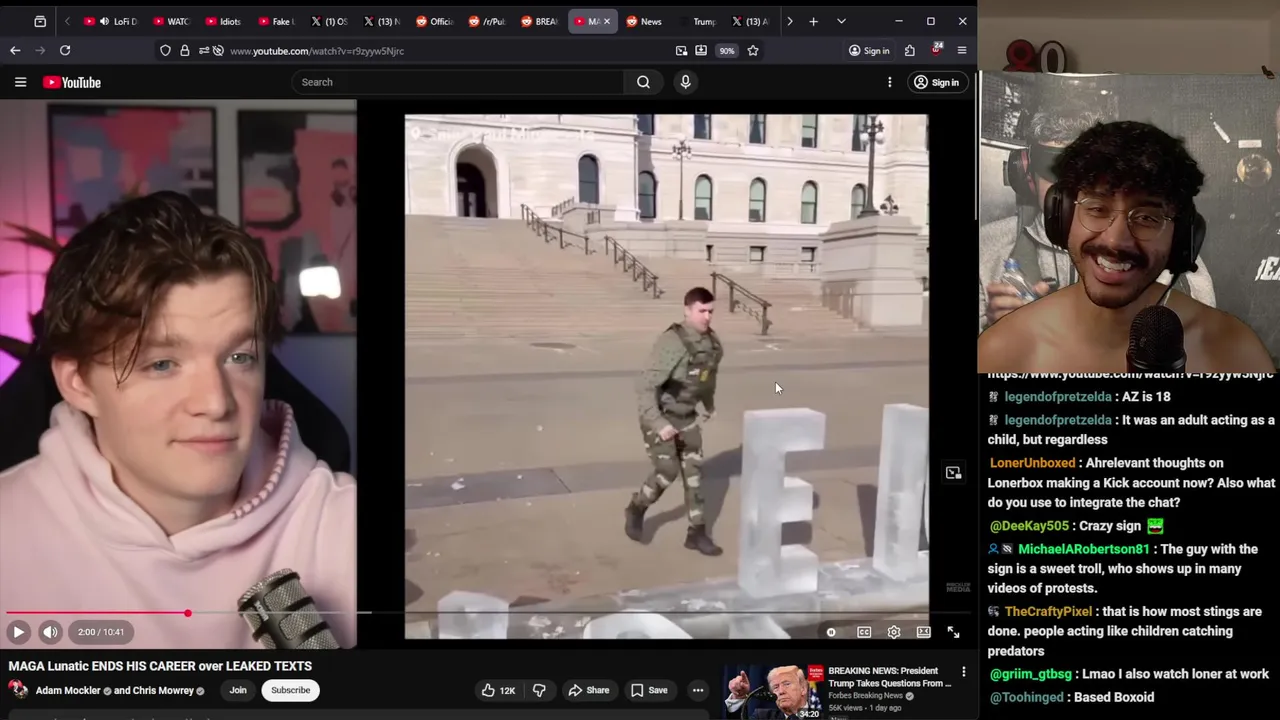Reset the 90% zoom level
This screenshot has height=720, width=1280.
[x=727, y=50]
